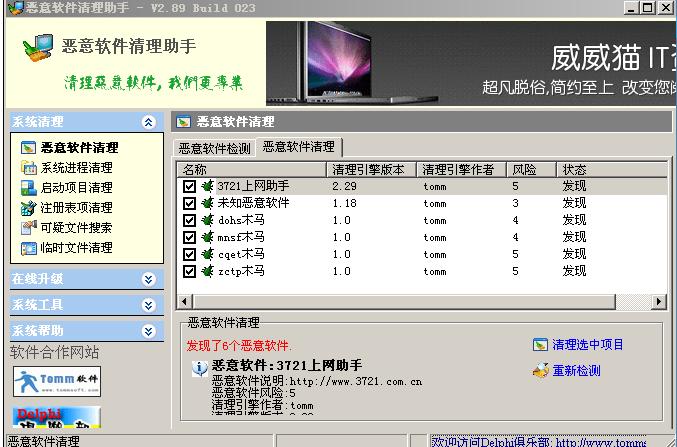Click the Delphi俱乐部 link in status bar
Image resolution: width=677 pixels, height=447 pixels.
[x=539, y=442]
